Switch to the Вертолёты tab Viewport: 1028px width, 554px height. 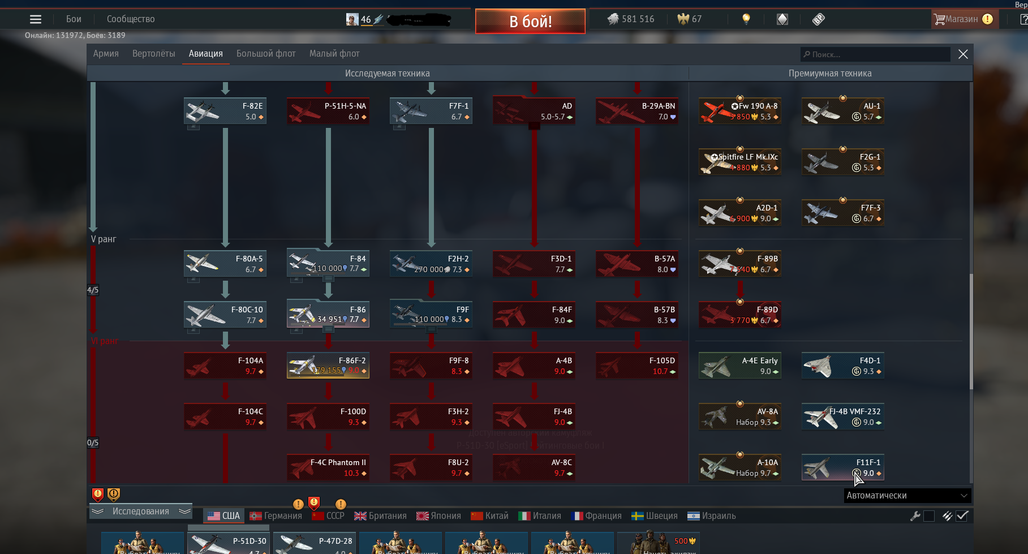(153, 54)
